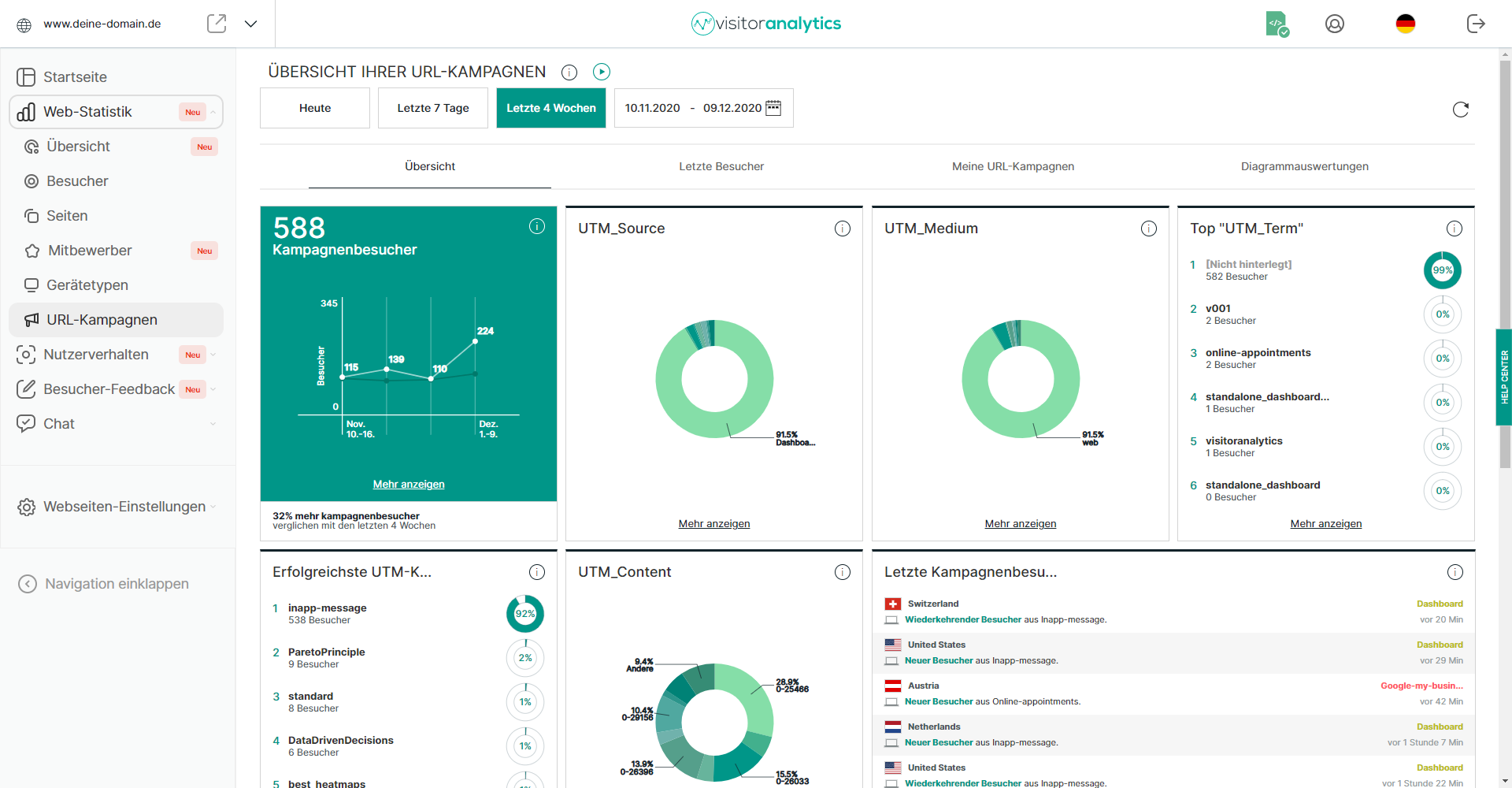Viewport: 1512px width, 788px height.
Task: Show info for Kampagnenbesucher card
Action: click(x=537, y=227)
